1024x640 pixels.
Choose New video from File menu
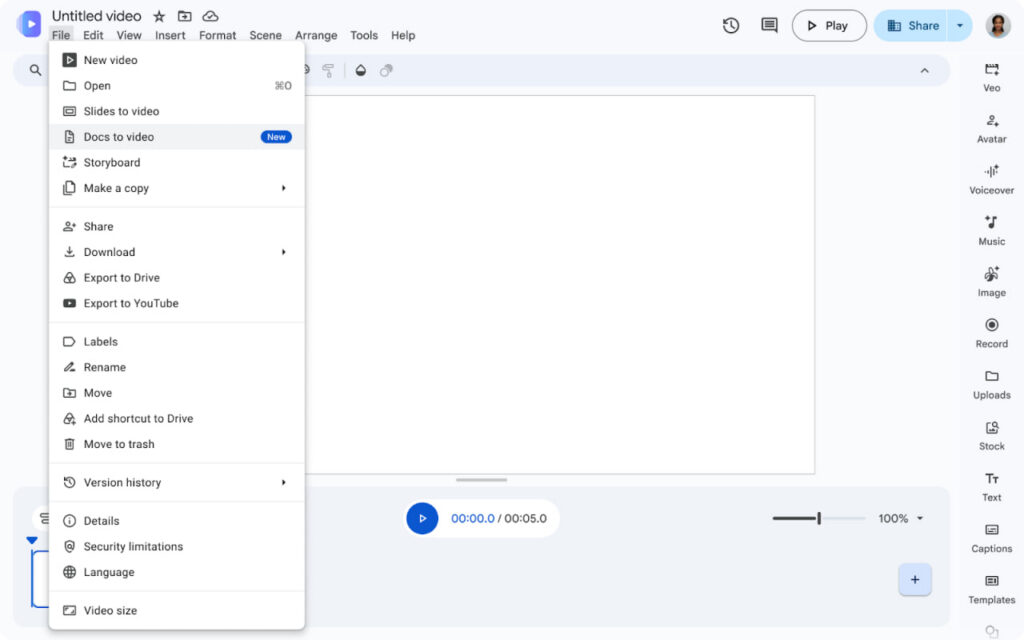(177, 60)
